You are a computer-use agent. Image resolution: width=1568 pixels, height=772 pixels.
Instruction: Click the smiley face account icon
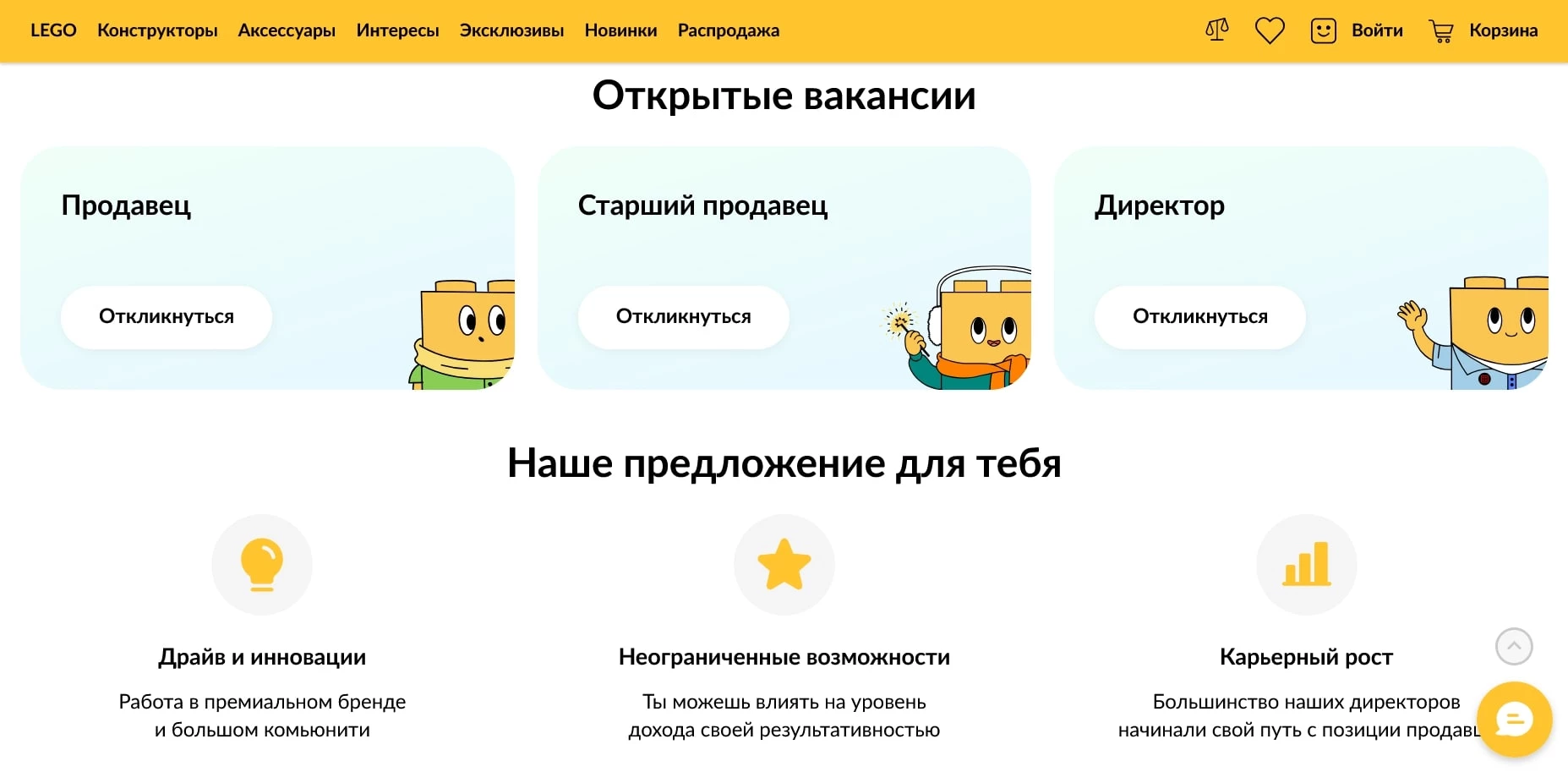(x=1323, y=30)
